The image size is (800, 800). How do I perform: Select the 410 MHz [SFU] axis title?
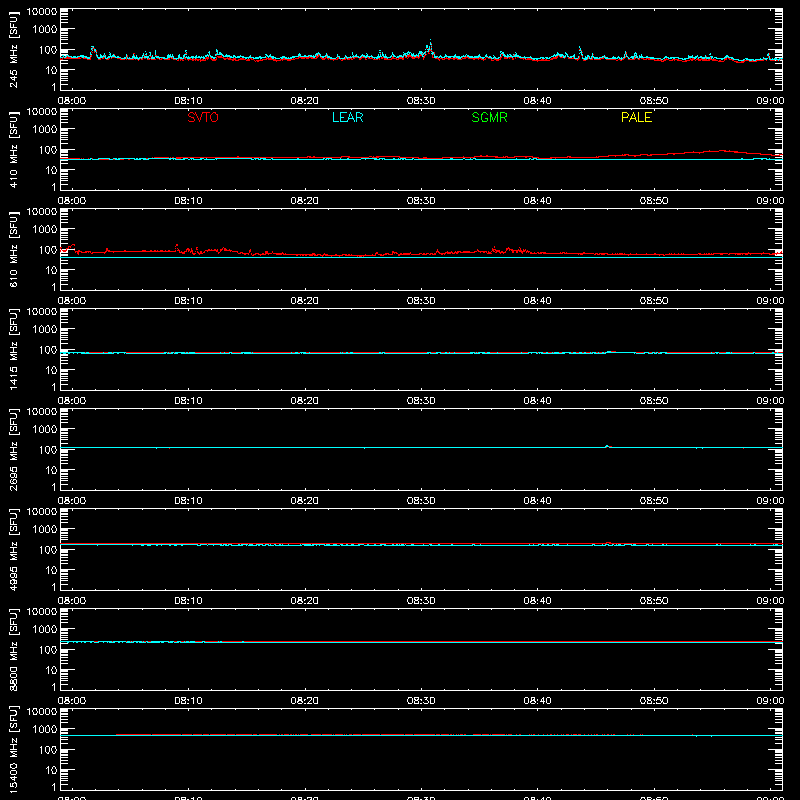pos(13,149)
